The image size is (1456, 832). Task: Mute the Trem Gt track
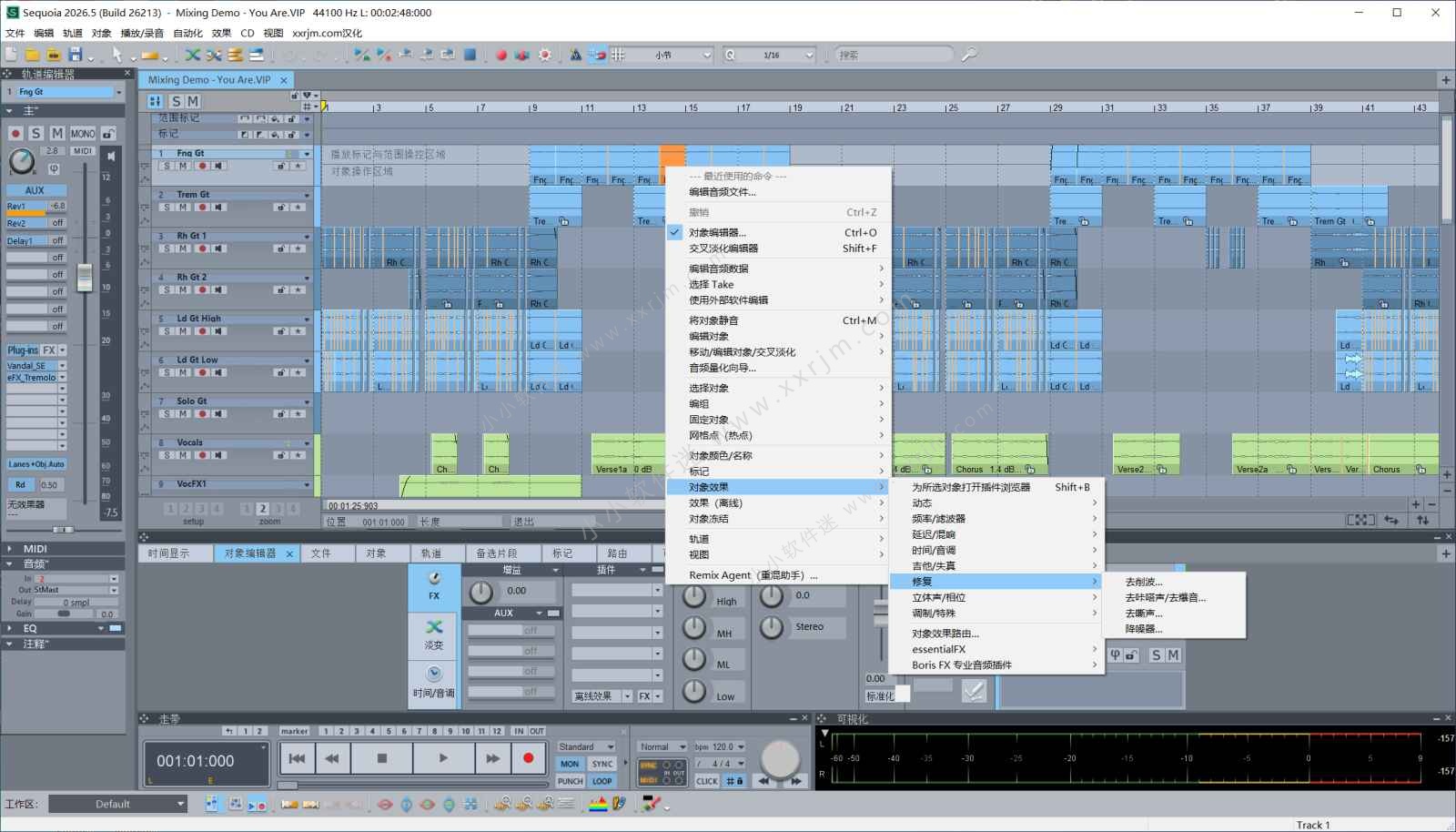(184, 208)
